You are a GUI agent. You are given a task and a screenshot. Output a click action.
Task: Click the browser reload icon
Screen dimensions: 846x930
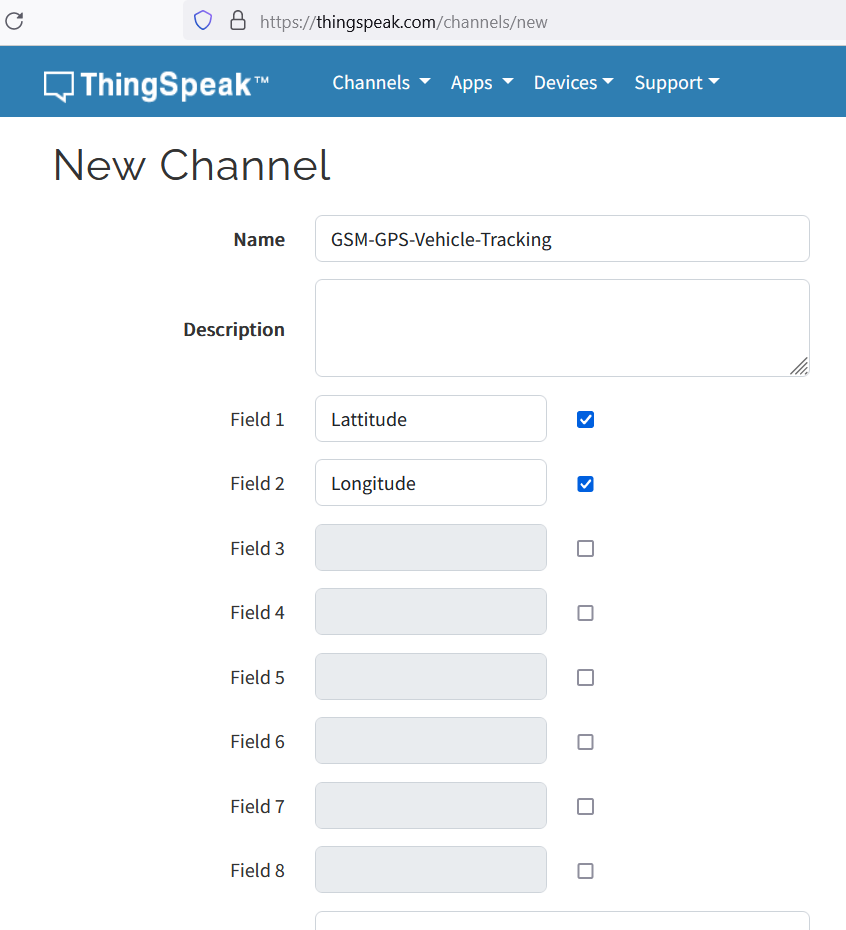tap(14, 21)
